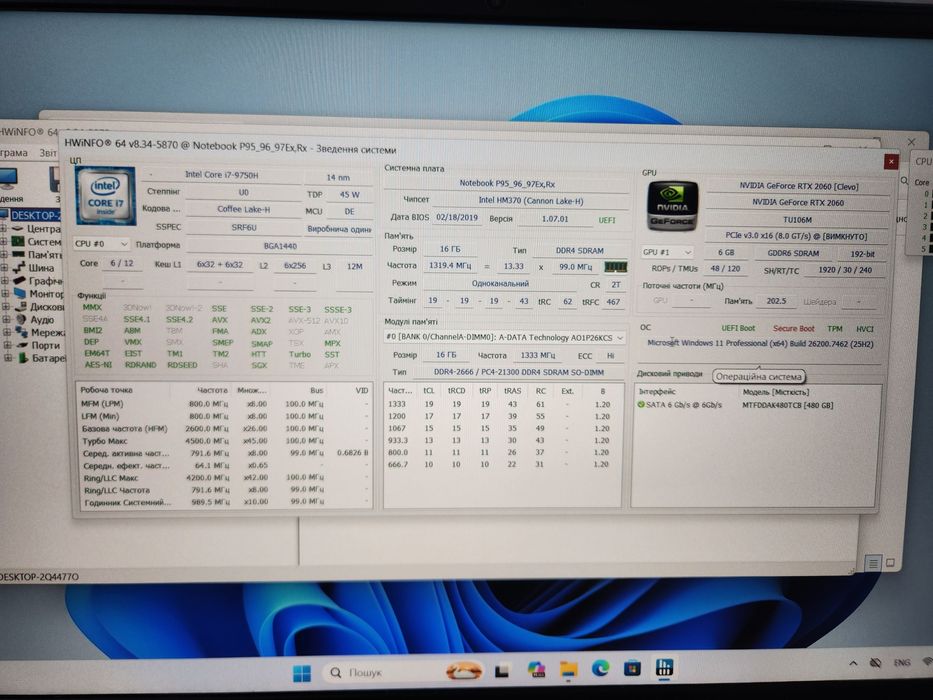
Task: Open Copilot from the taskbar
Action: tap(537, 671)
